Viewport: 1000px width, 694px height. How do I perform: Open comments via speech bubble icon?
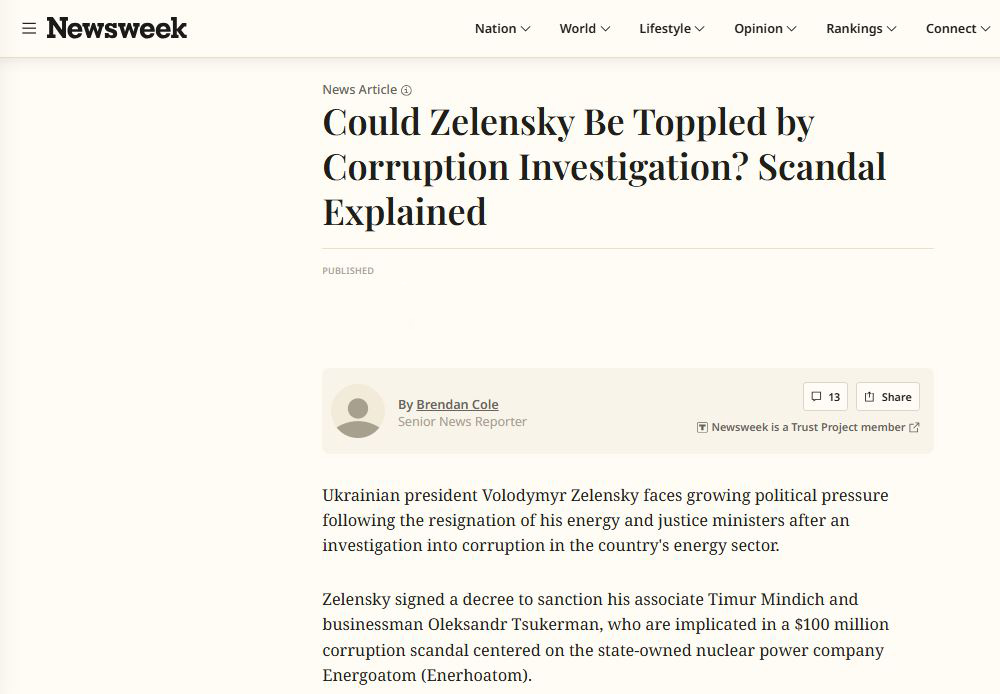coord(816,397)
